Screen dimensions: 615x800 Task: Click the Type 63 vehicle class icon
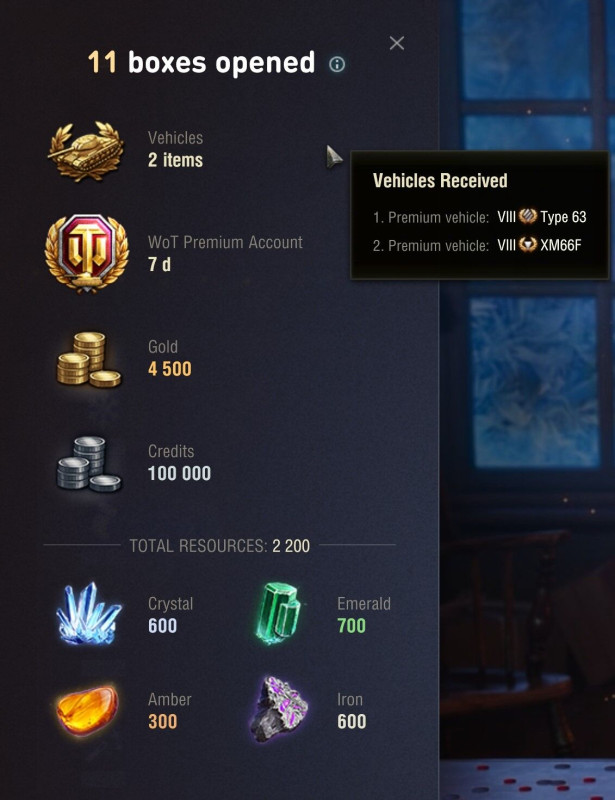(x=528, y=216)
